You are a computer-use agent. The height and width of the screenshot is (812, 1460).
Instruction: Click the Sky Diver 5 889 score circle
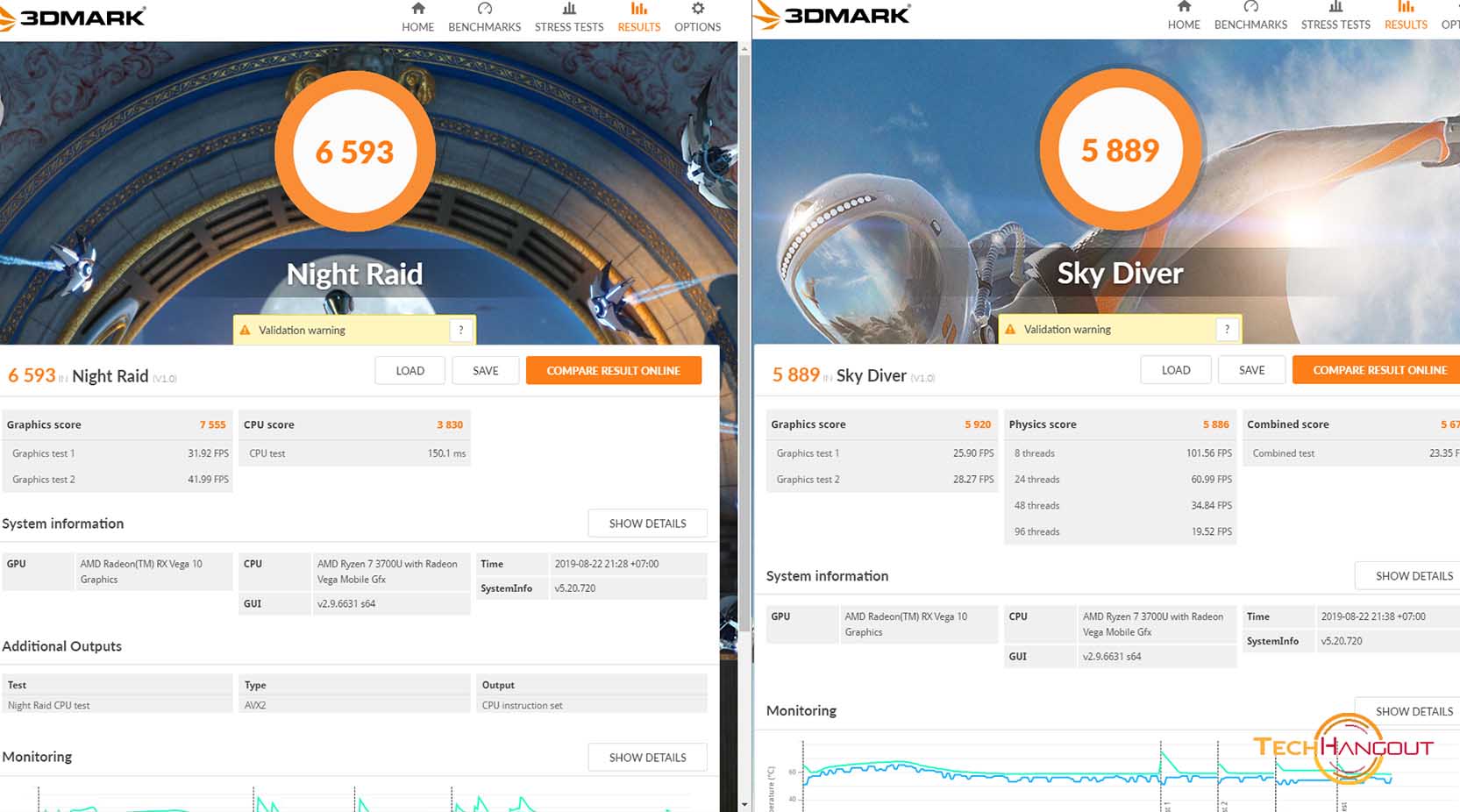pos(1121,150)
